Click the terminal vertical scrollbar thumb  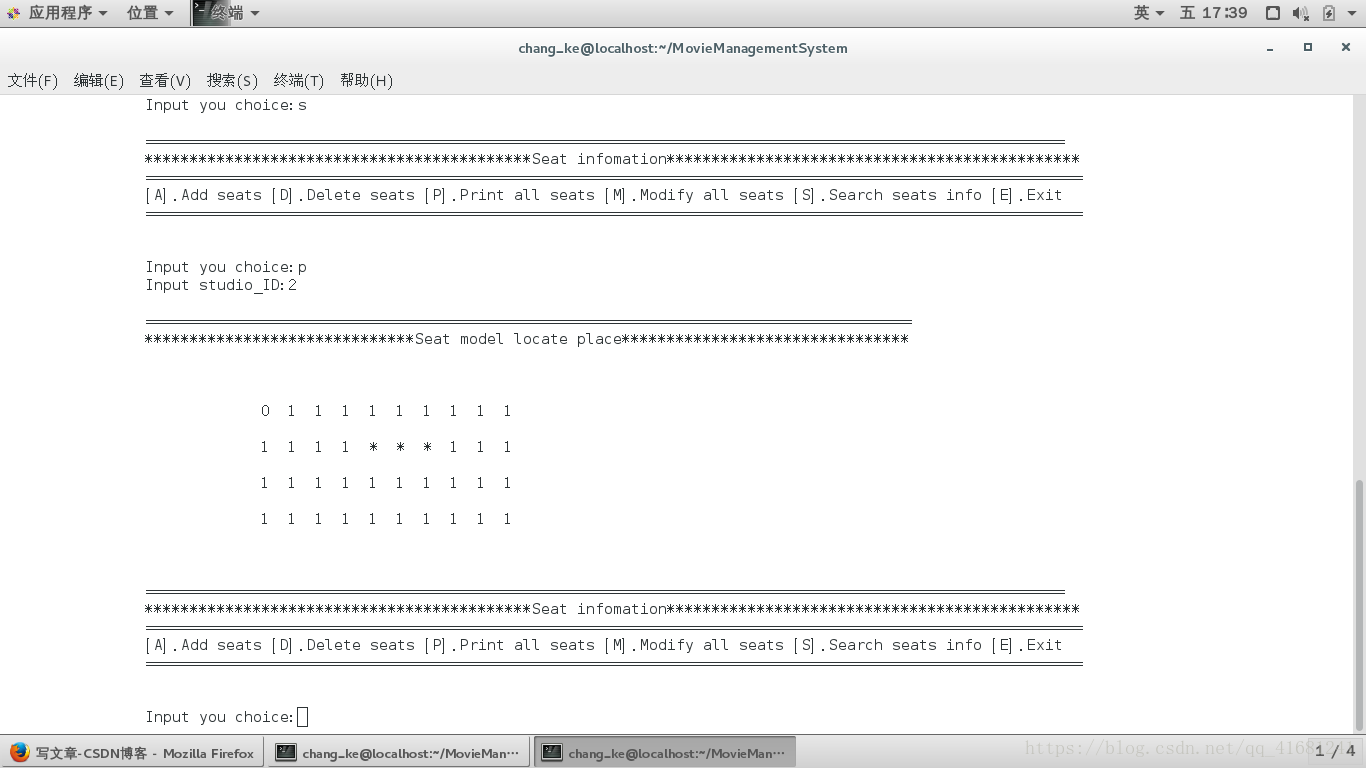tap(1358, 604)
